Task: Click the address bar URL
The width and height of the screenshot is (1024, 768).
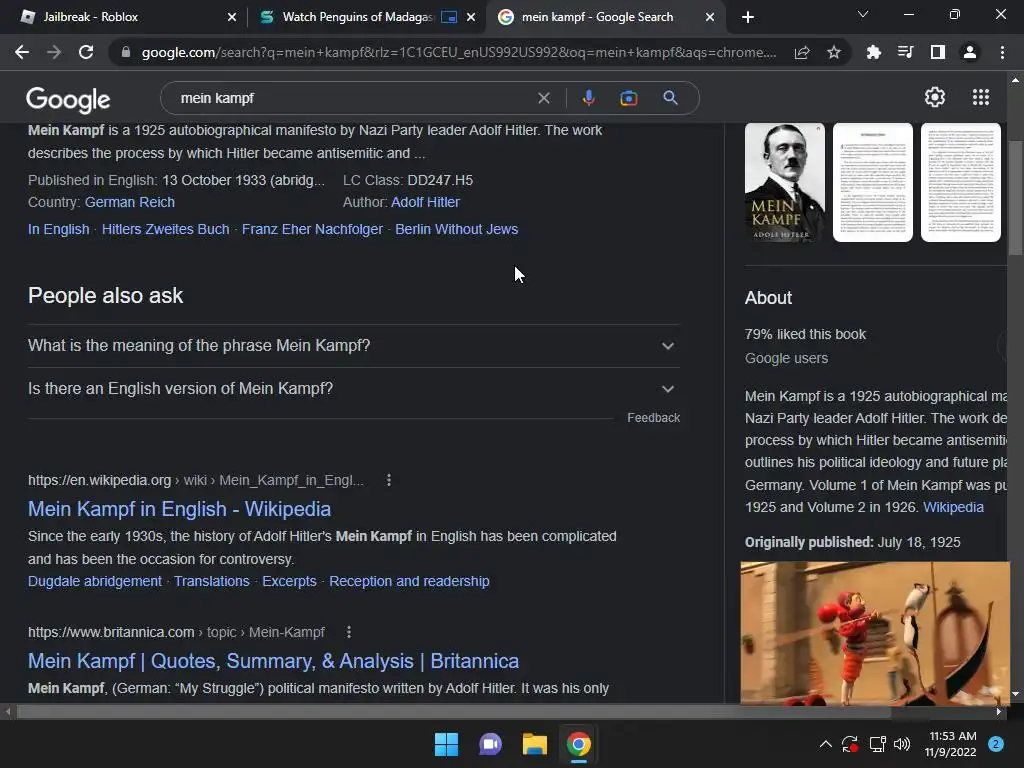Action: coord(458,52)
